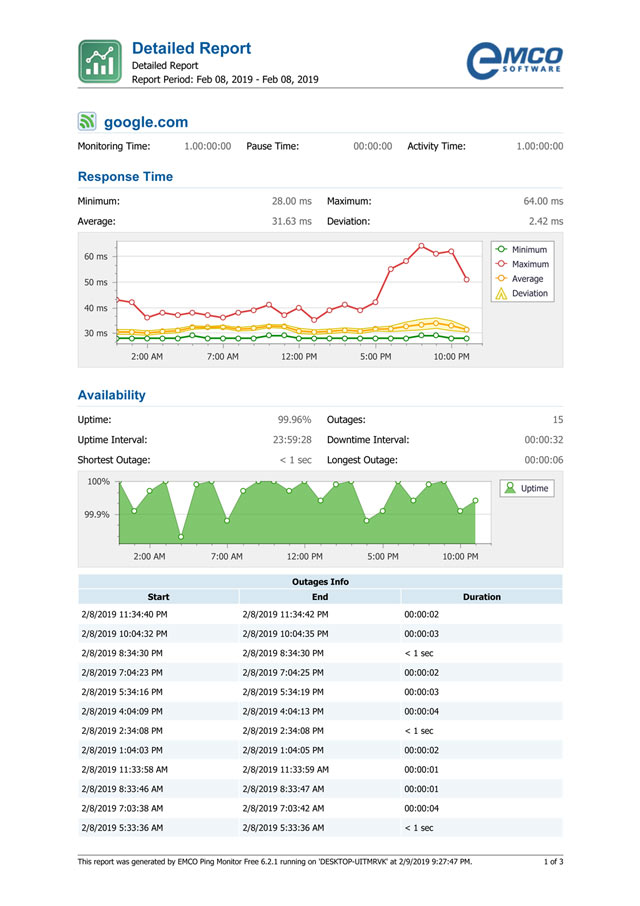Click the Pause Time value 00:00:00

pos(373,146)
